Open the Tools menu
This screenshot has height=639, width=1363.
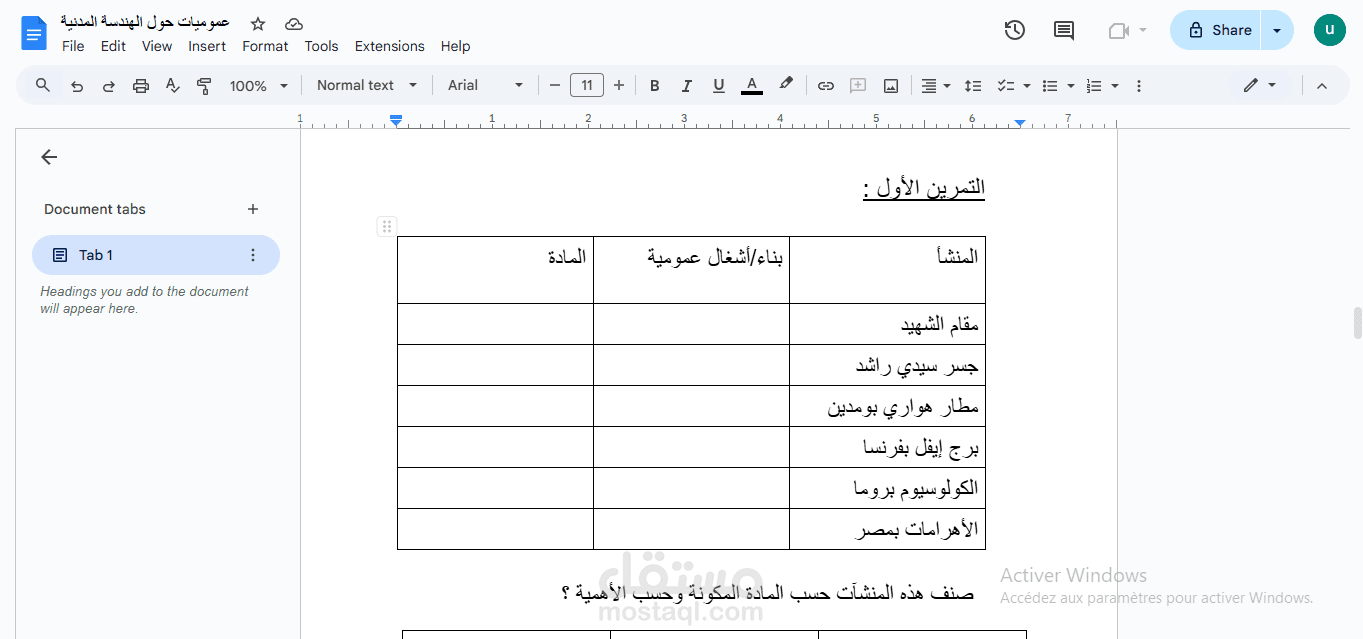coord(321,46)
